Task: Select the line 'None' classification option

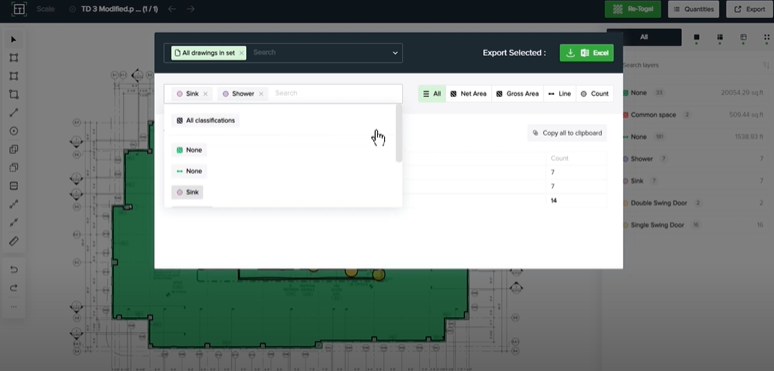Action: pos(189,171)
